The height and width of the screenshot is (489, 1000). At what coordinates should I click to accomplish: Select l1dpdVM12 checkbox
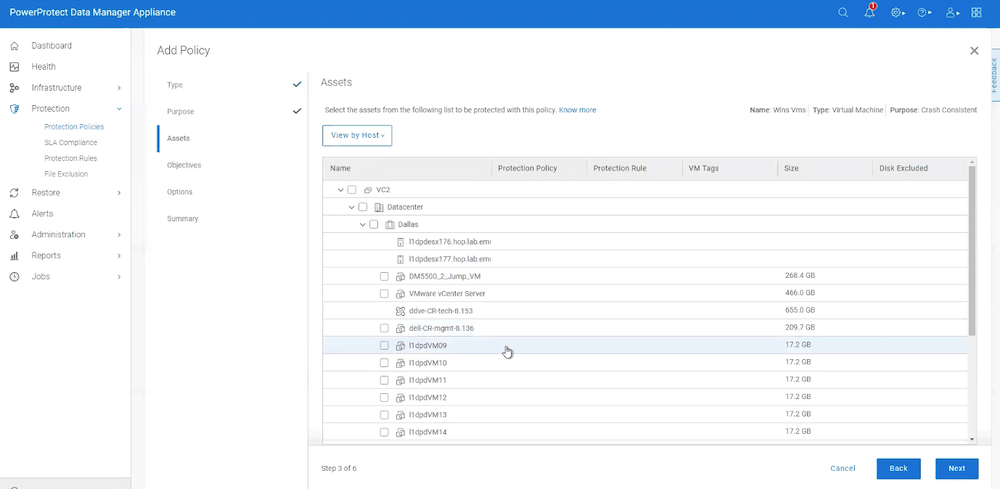pyautogui.click(x=384, y=398)
